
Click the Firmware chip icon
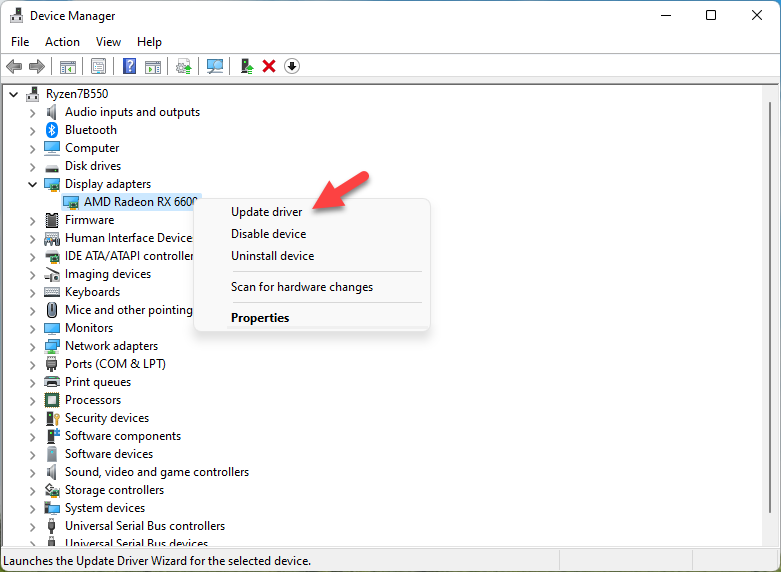tap(52, 220)
